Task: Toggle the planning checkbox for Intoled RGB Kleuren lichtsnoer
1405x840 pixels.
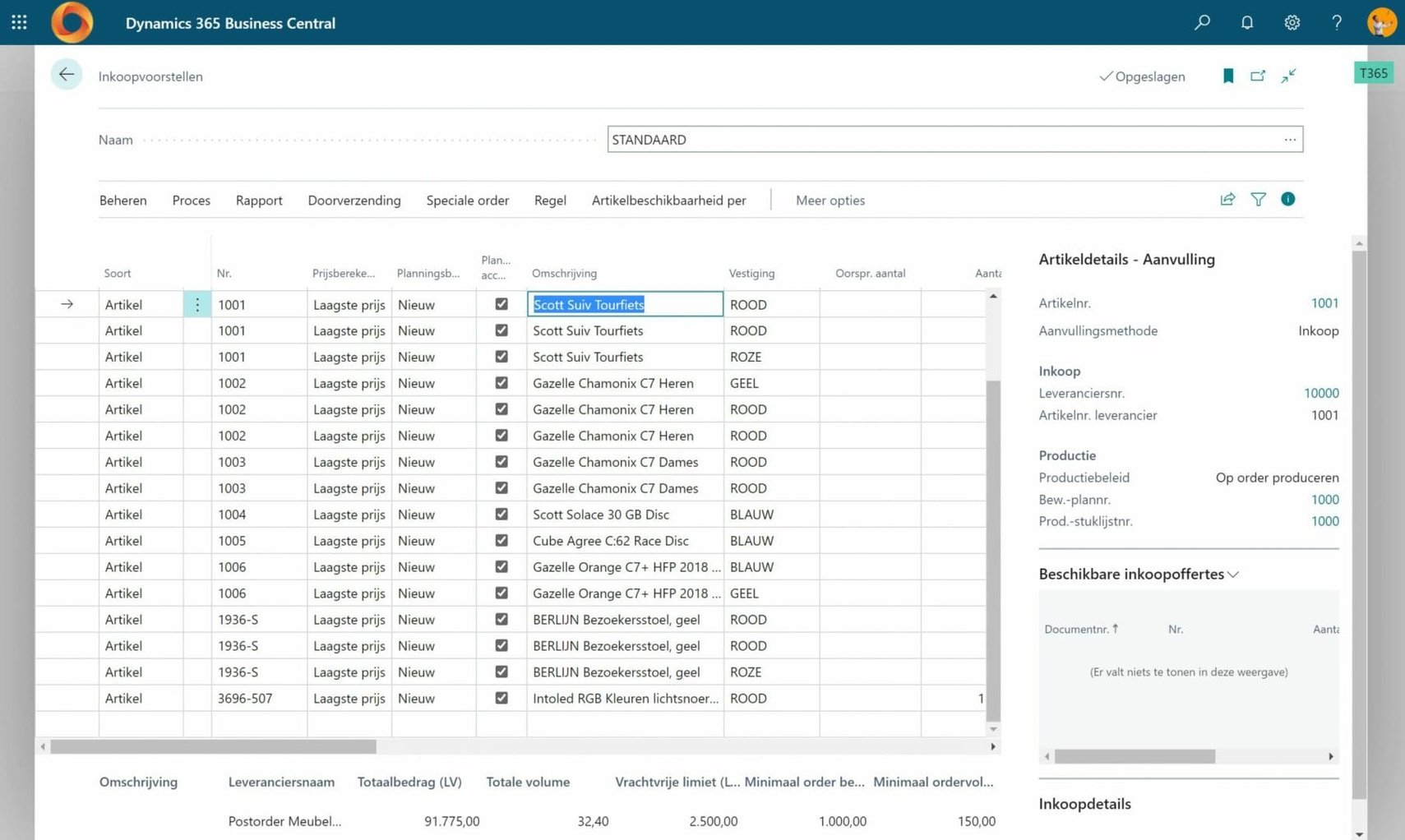Action: 501,699
